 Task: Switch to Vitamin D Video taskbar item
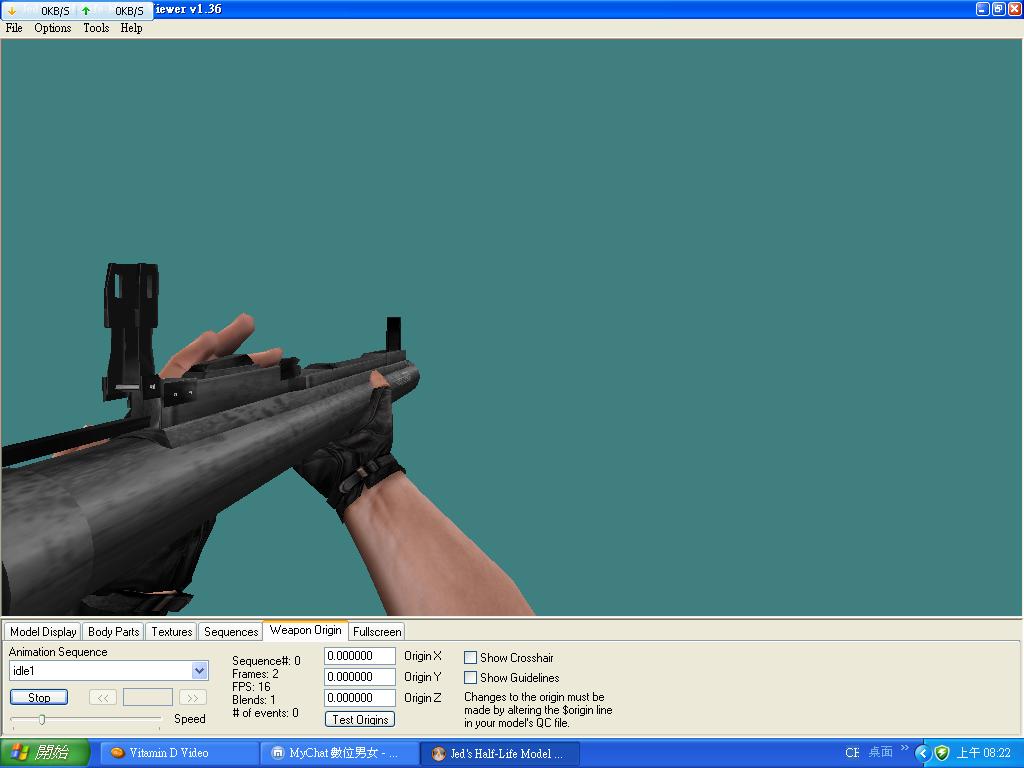pyautogui.click(x=180, y=753)
